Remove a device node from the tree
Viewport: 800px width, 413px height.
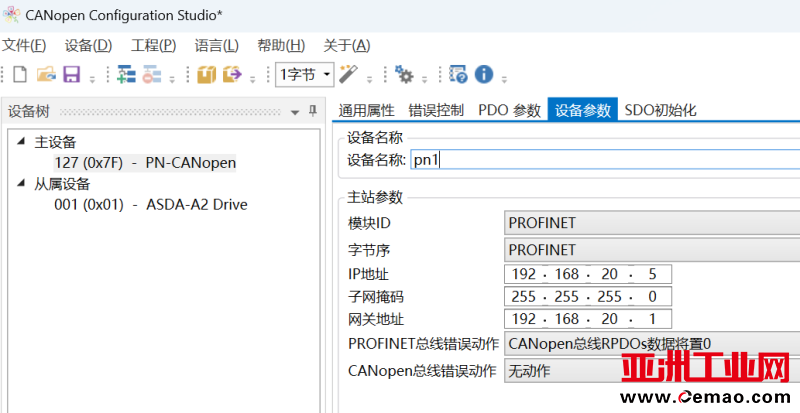(x=152, y=75)
